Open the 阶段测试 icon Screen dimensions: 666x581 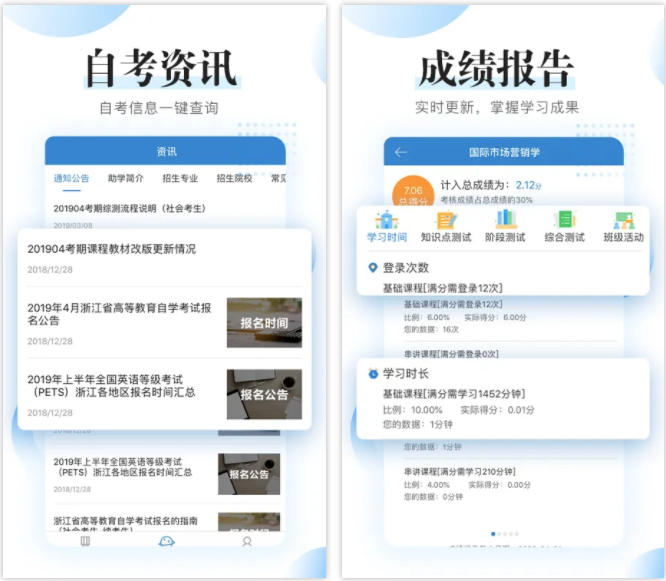505,227
